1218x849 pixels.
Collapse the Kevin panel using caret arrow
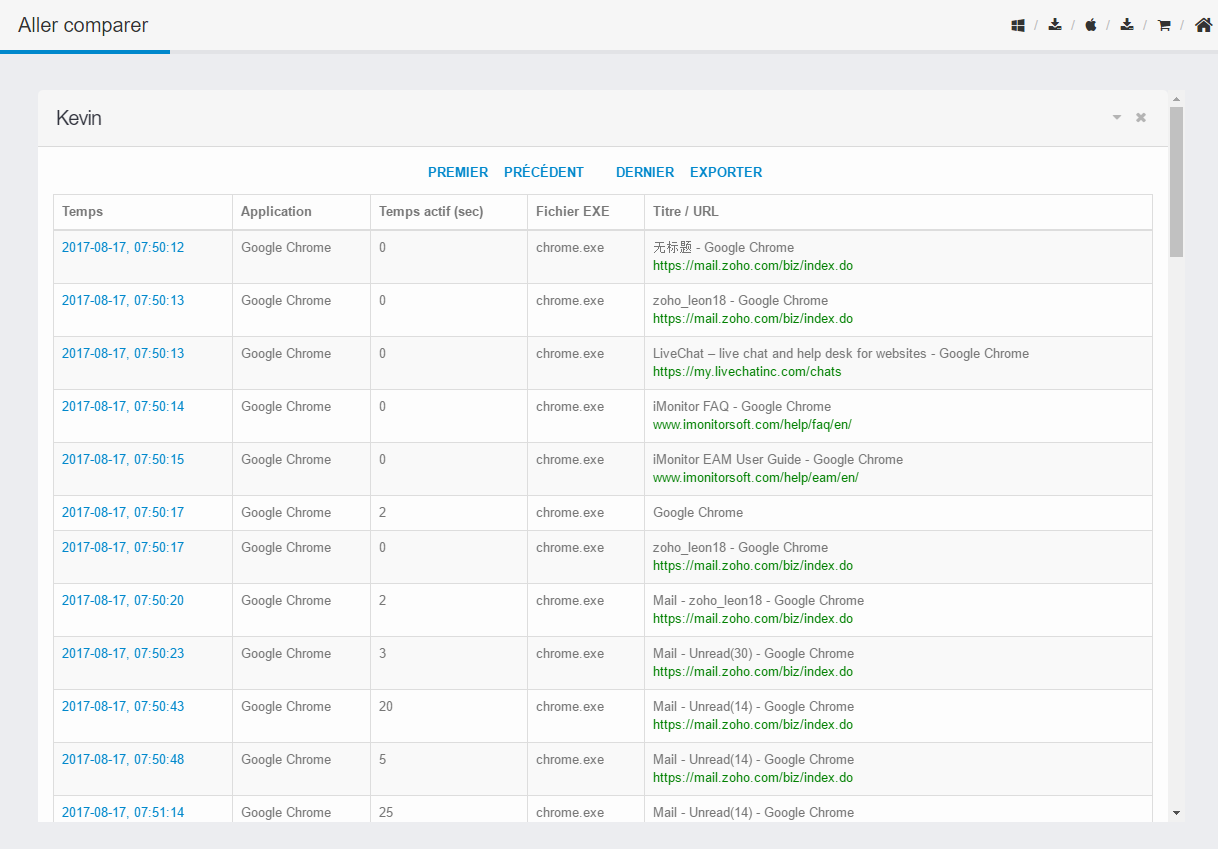coord(1117,118)
